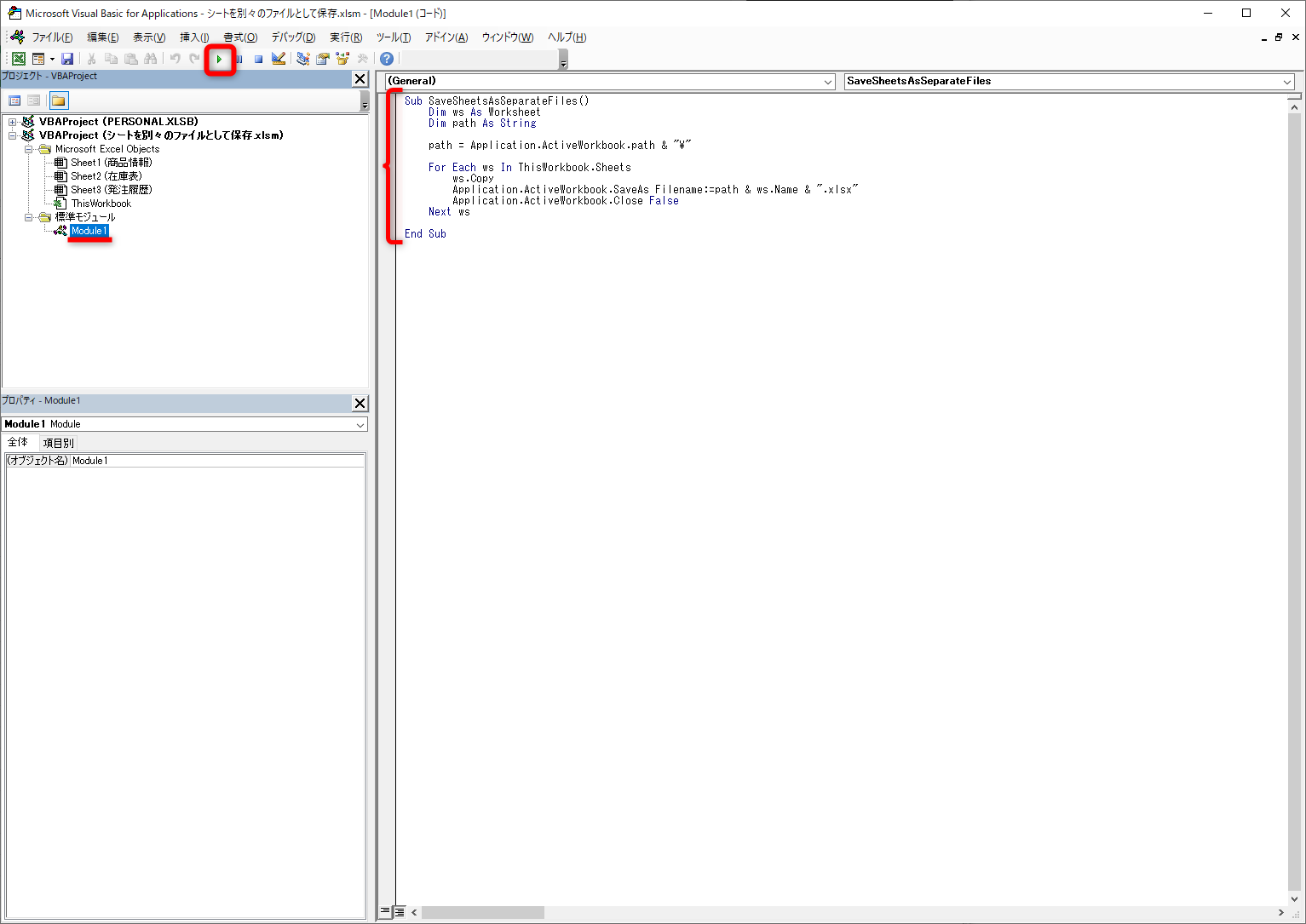Click Procedure View button at code window bottom
Screen dimensions: 1306x924
click(385, 912)
